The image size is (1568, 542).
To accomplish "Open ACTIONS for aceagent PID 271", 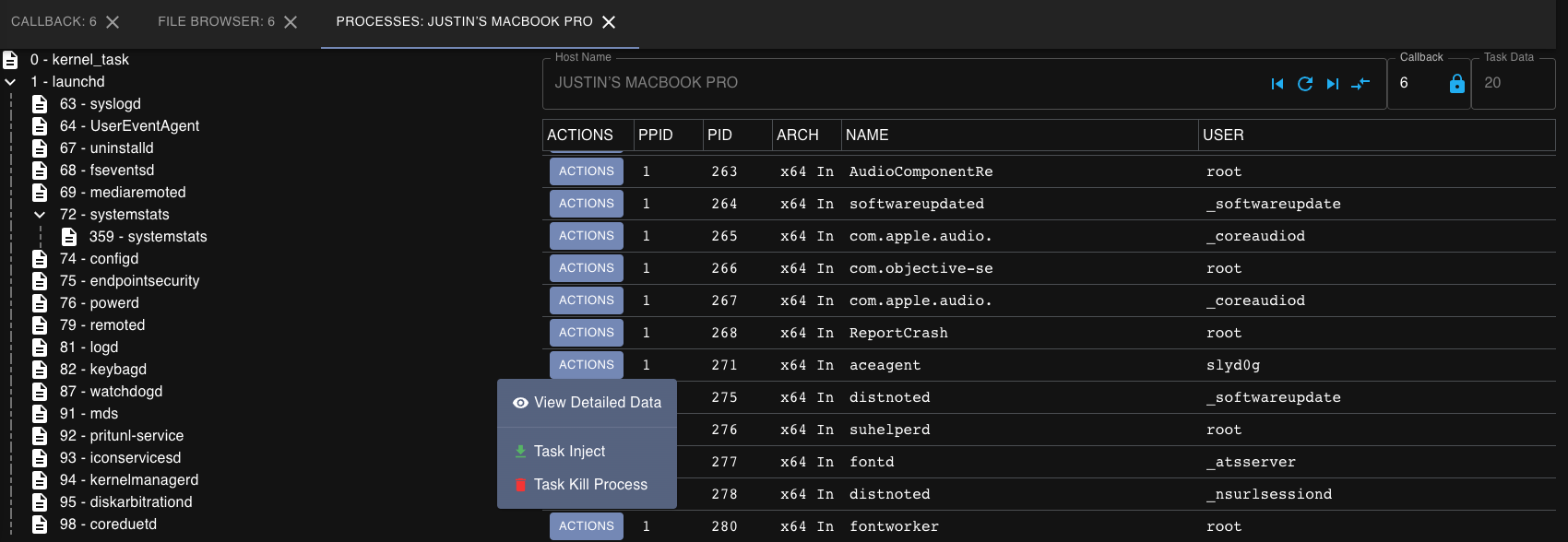I will click(x=587, y=365).
